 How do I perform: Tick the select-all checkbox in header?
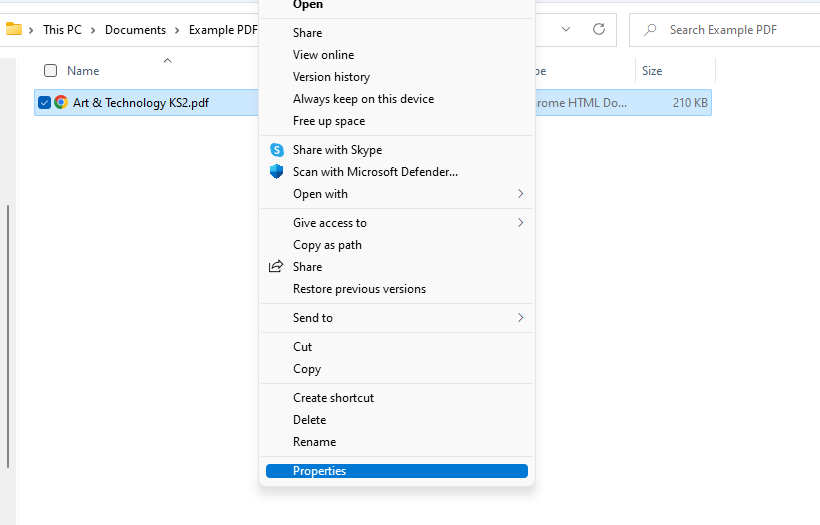pos(50,71)
